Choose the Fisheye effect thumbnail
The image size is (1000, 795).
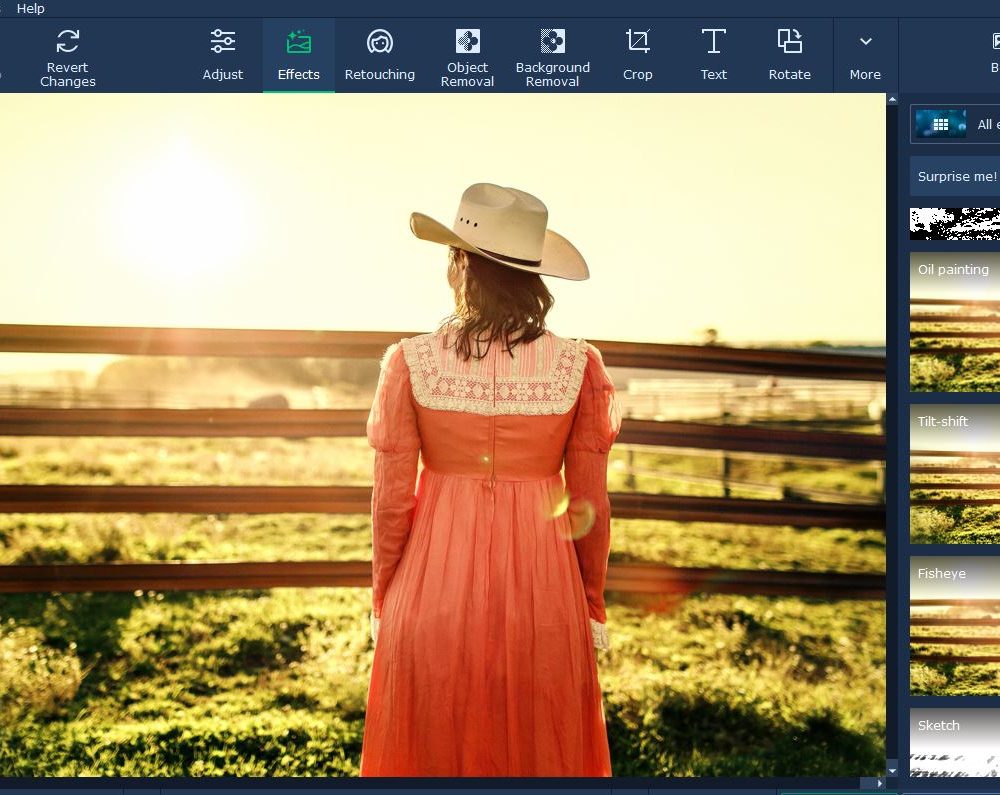pyautogui.click(x=955, y=627)
